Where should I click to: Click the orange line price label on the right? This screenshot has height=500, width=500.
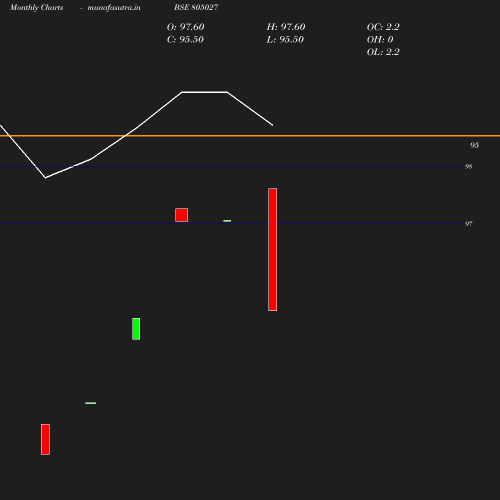[x=474, y=145]
